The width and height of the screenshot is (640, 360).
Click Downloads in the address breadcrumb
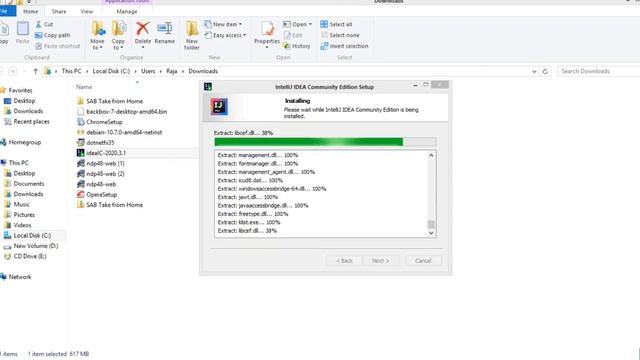coord(203,71)
